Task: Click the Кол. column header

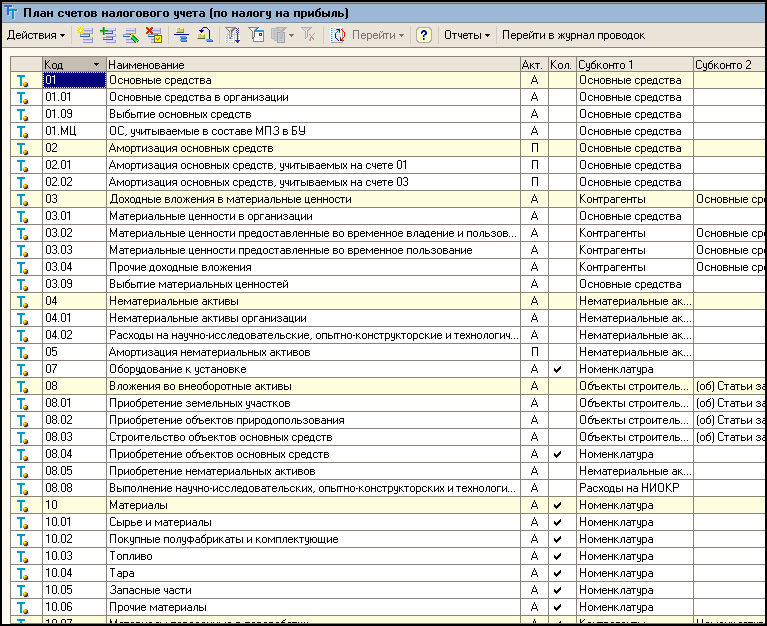Action: [562, 65]
